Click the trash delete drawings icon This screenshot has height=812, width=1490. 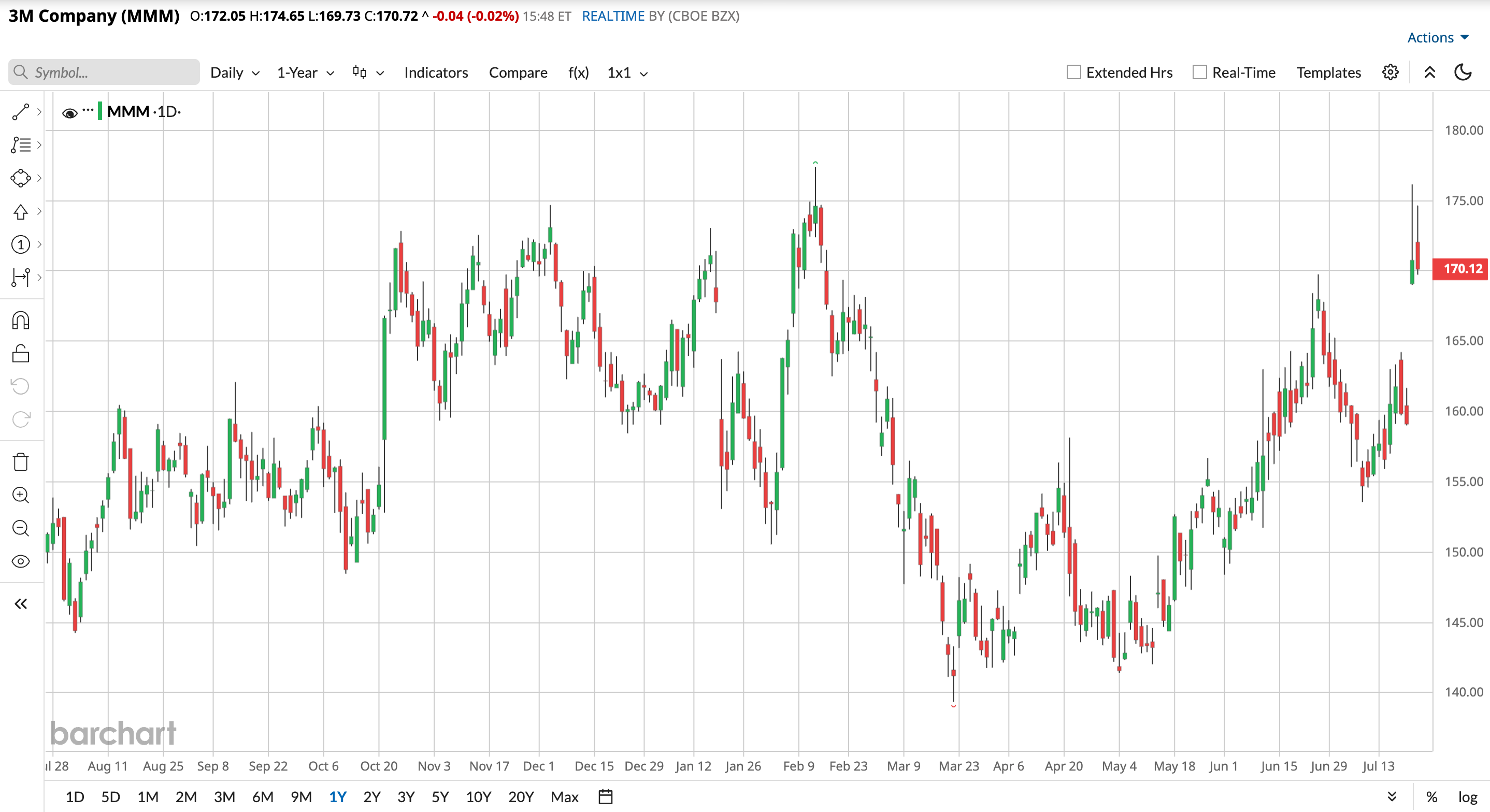point(21,461)
